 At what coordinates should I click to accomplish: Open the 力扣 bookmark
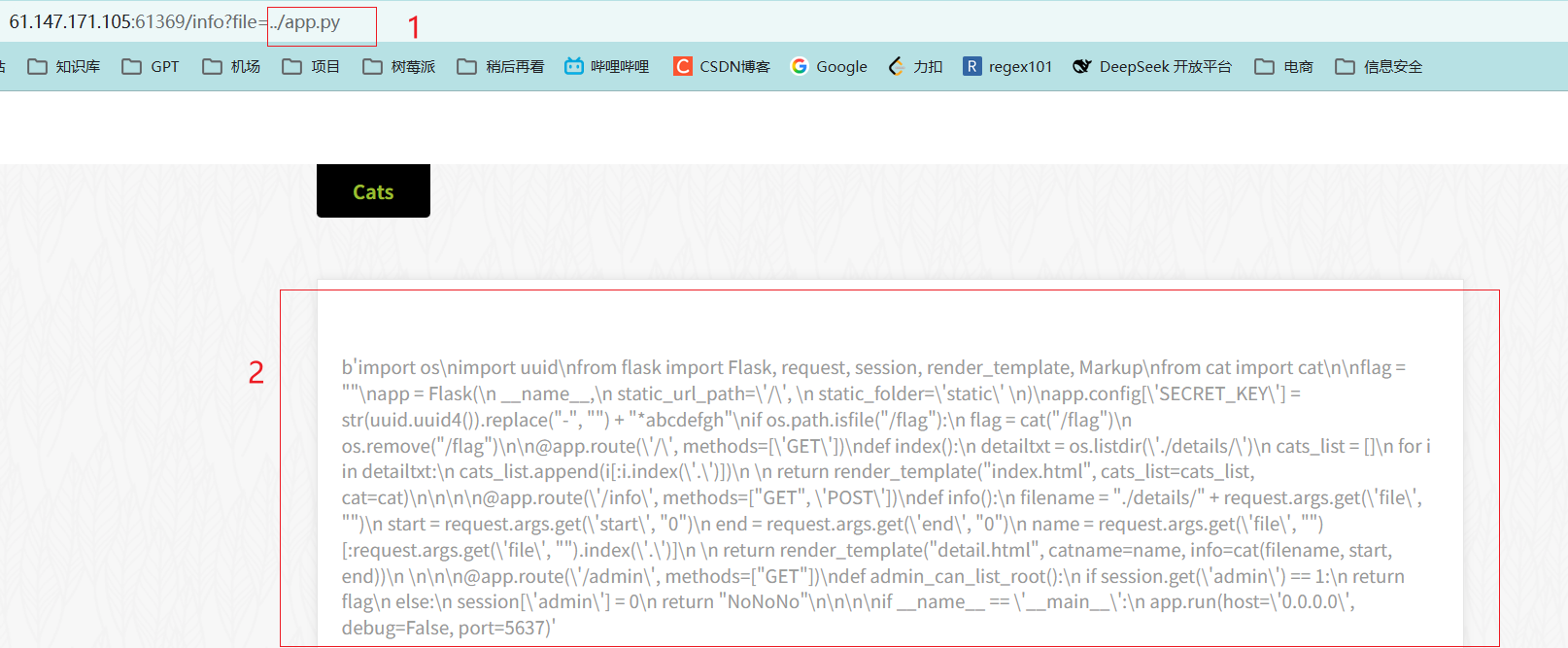[x=915, y=66]
